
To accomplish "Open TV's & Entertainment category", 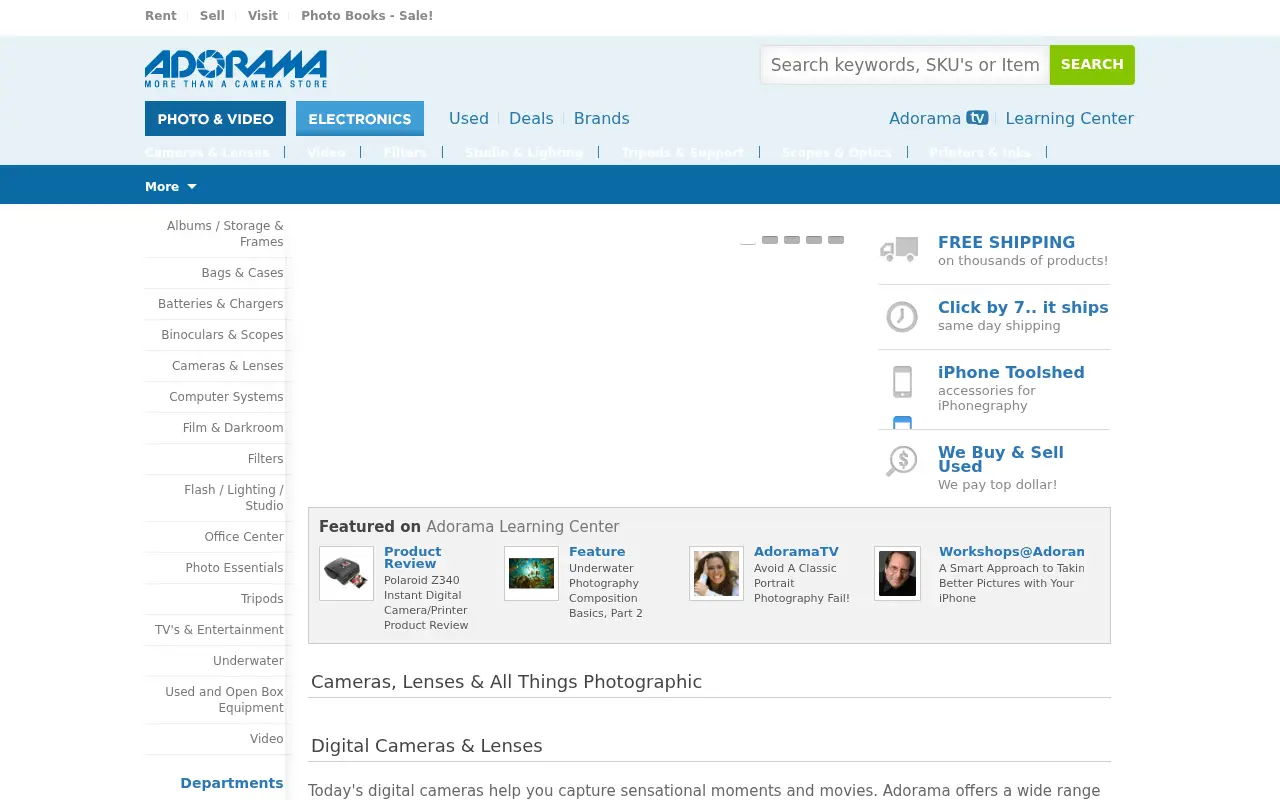I will pos(220,630).
